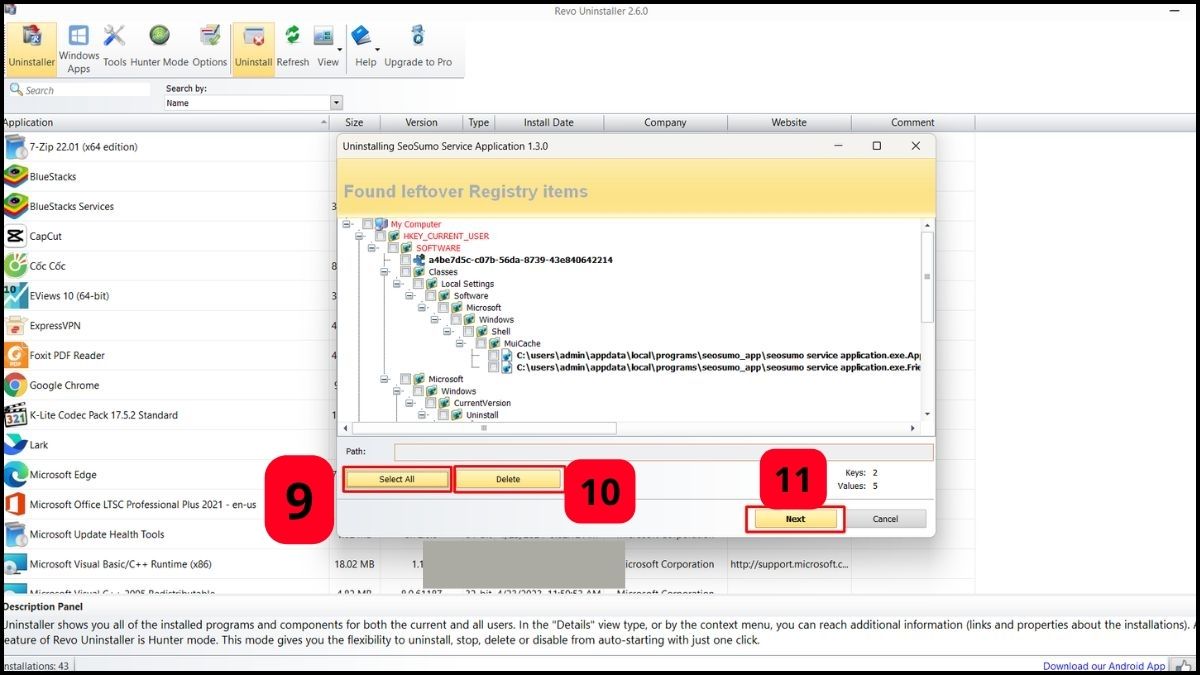Sort by the Size column header

tap(354, 122)
